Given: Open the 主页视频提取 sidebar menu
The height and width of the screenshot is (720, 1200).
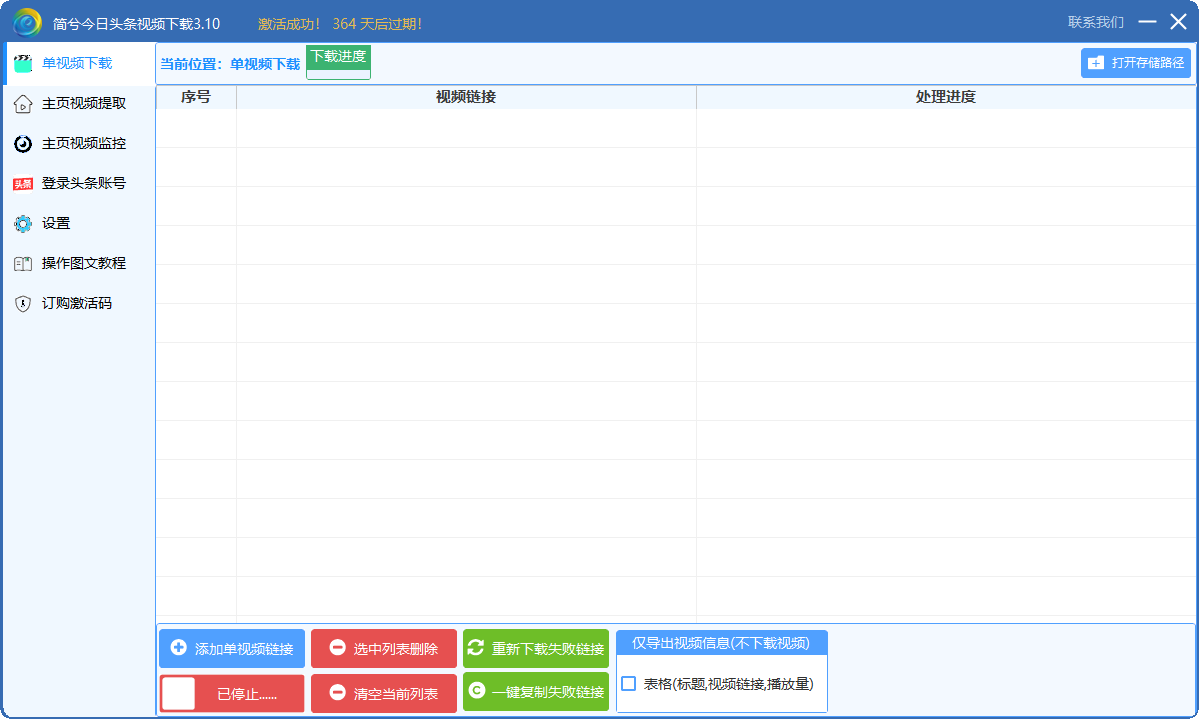Looking at the screenshot, I should click(x=84, y=103).
